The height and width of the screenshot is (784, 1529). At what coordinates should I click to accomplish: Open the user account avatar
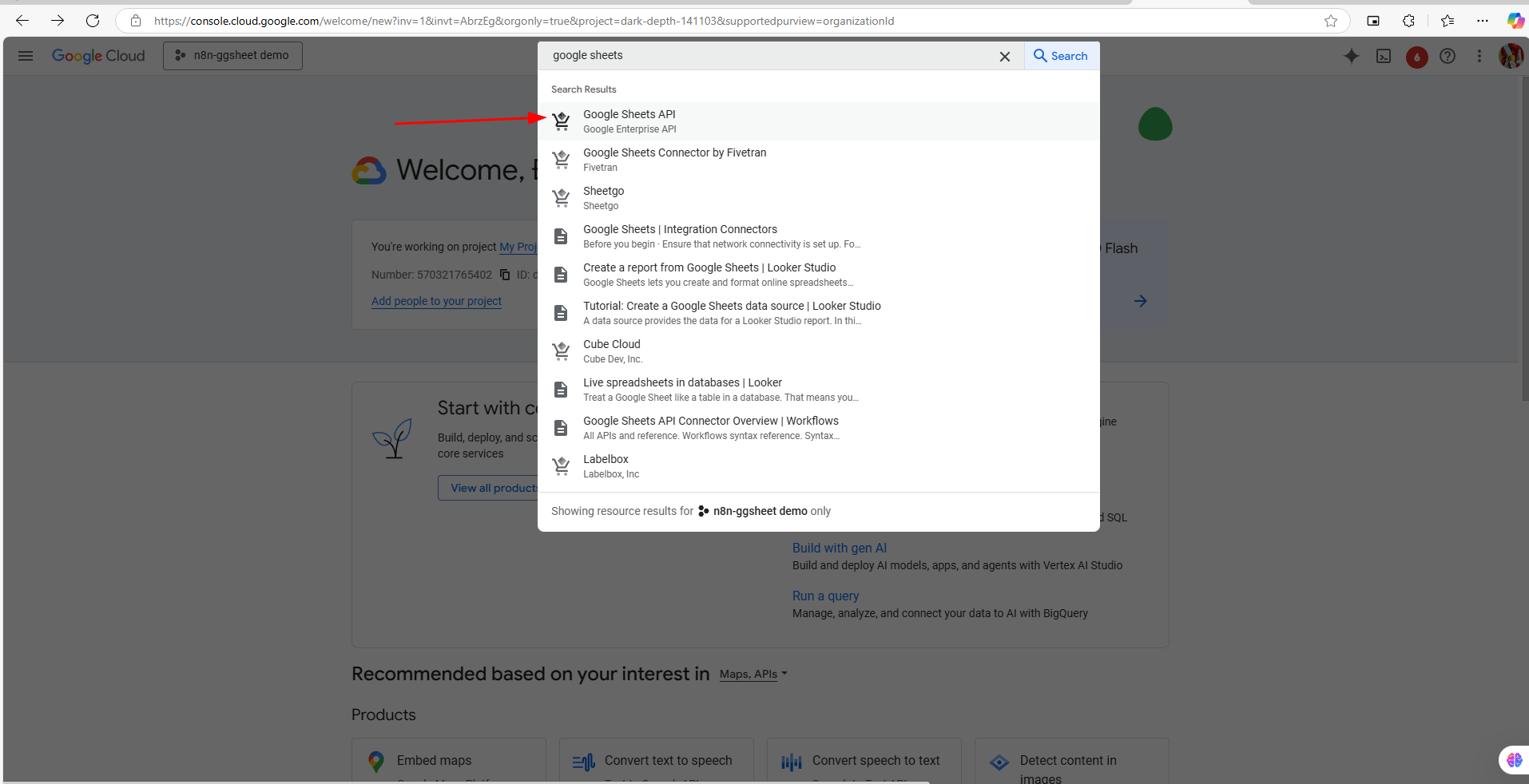1511,56
